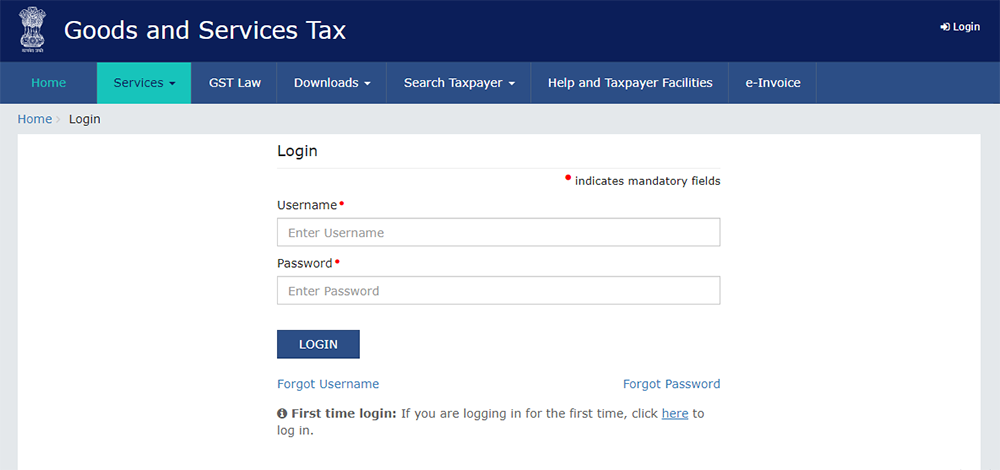Click the Login form heading
This screenshot has width=1000, height=470.
coord(297,151)
